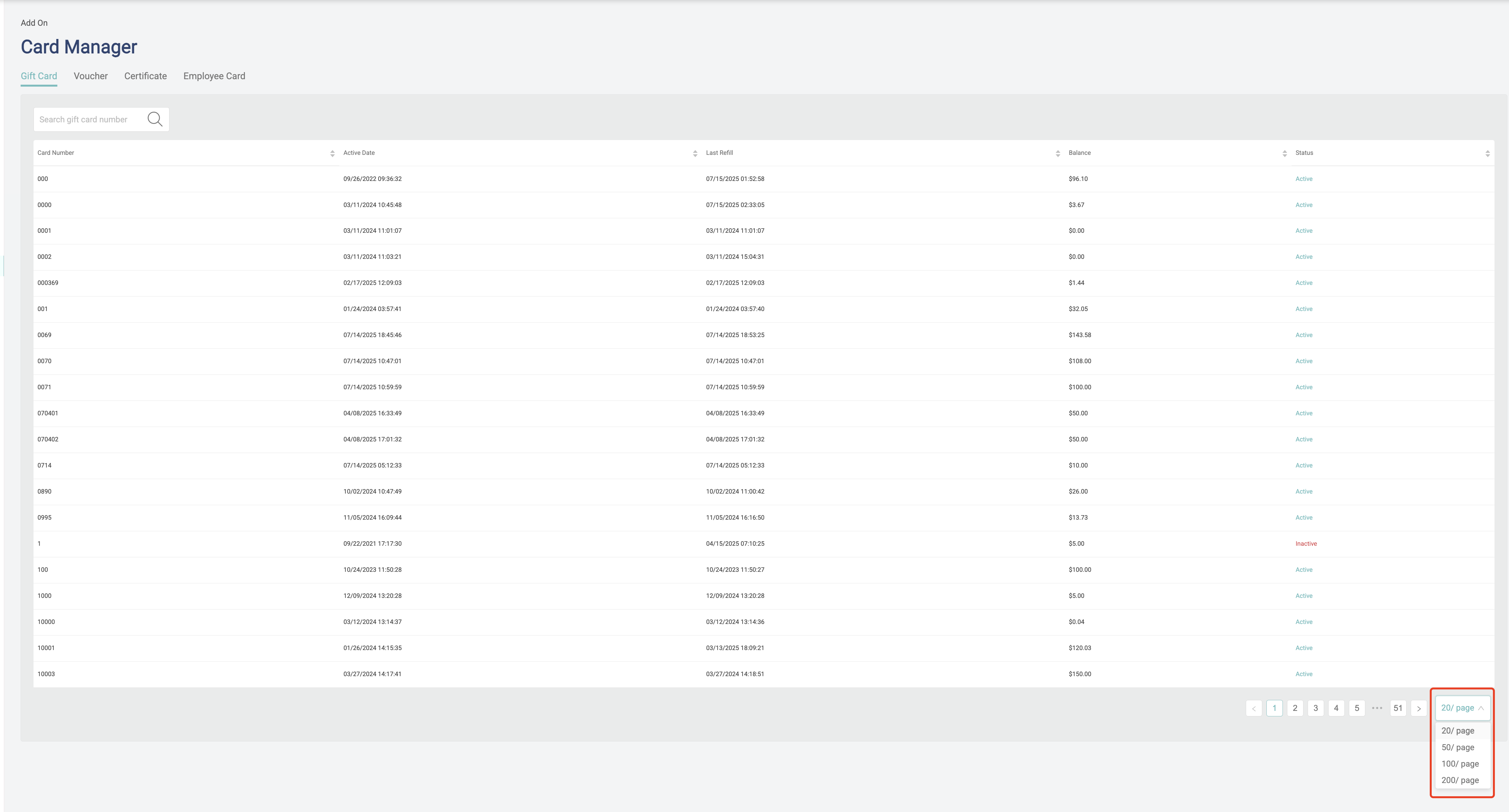Click the search magnifier icon
The height and width of the screenshot is (812, 1509).
pyautogui.click(x=155, y=119)
